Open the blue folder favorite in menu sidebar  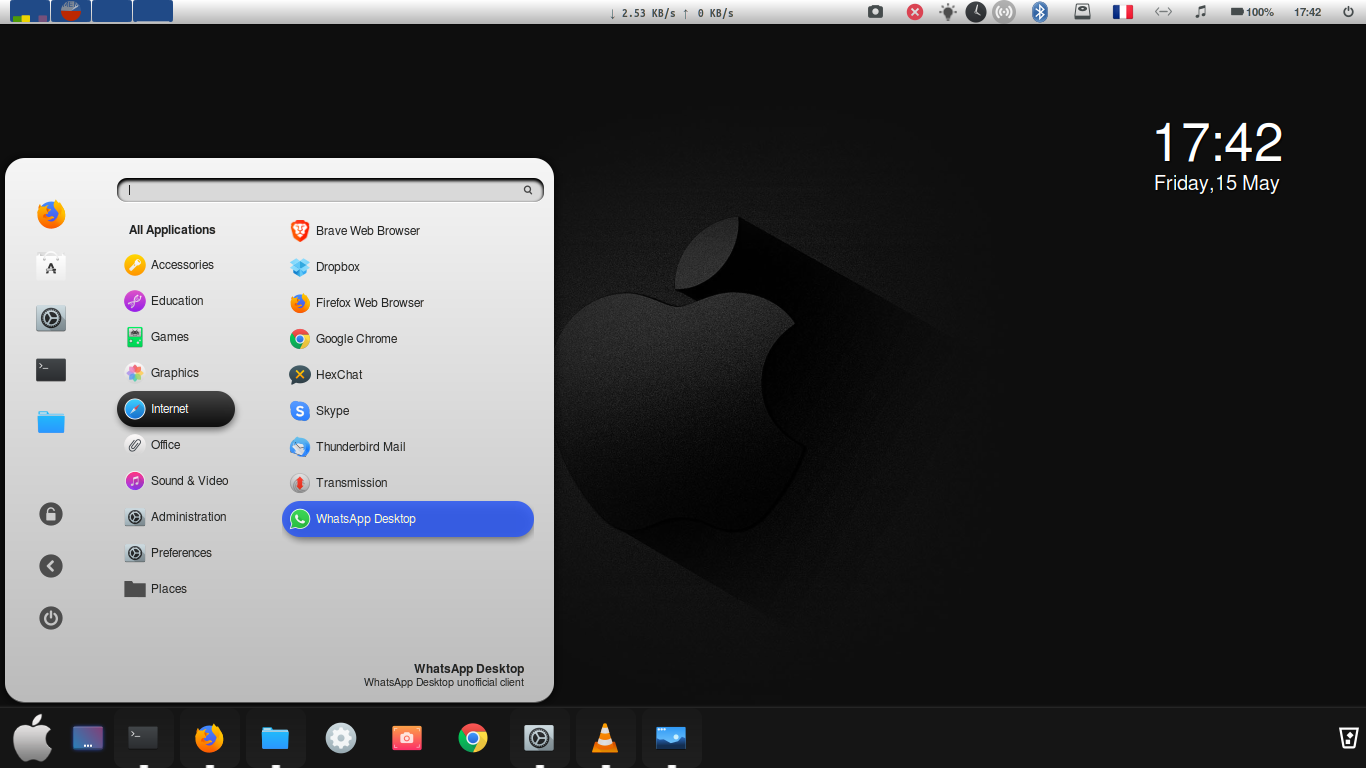51,422
